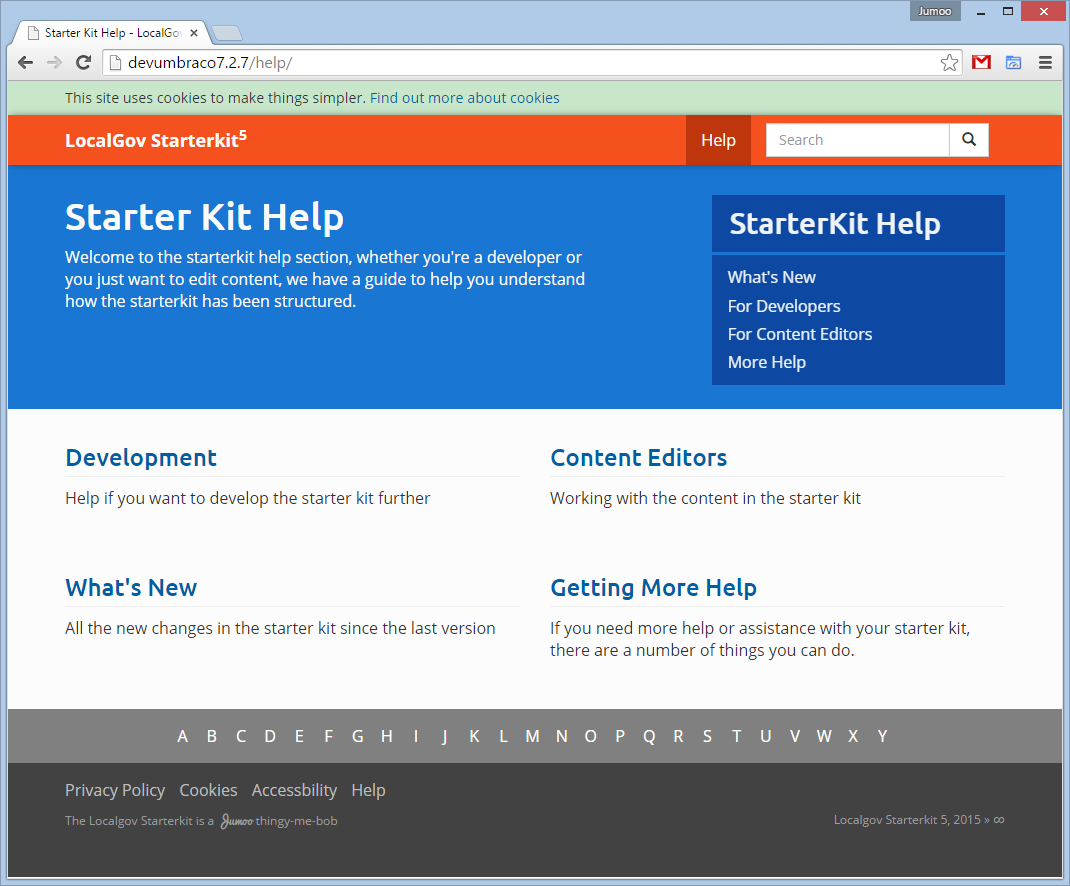Open the Accessbility footer link
The width and height of the screenshot is (1070, 886).
pyautogui.click(x=294, y=790)
